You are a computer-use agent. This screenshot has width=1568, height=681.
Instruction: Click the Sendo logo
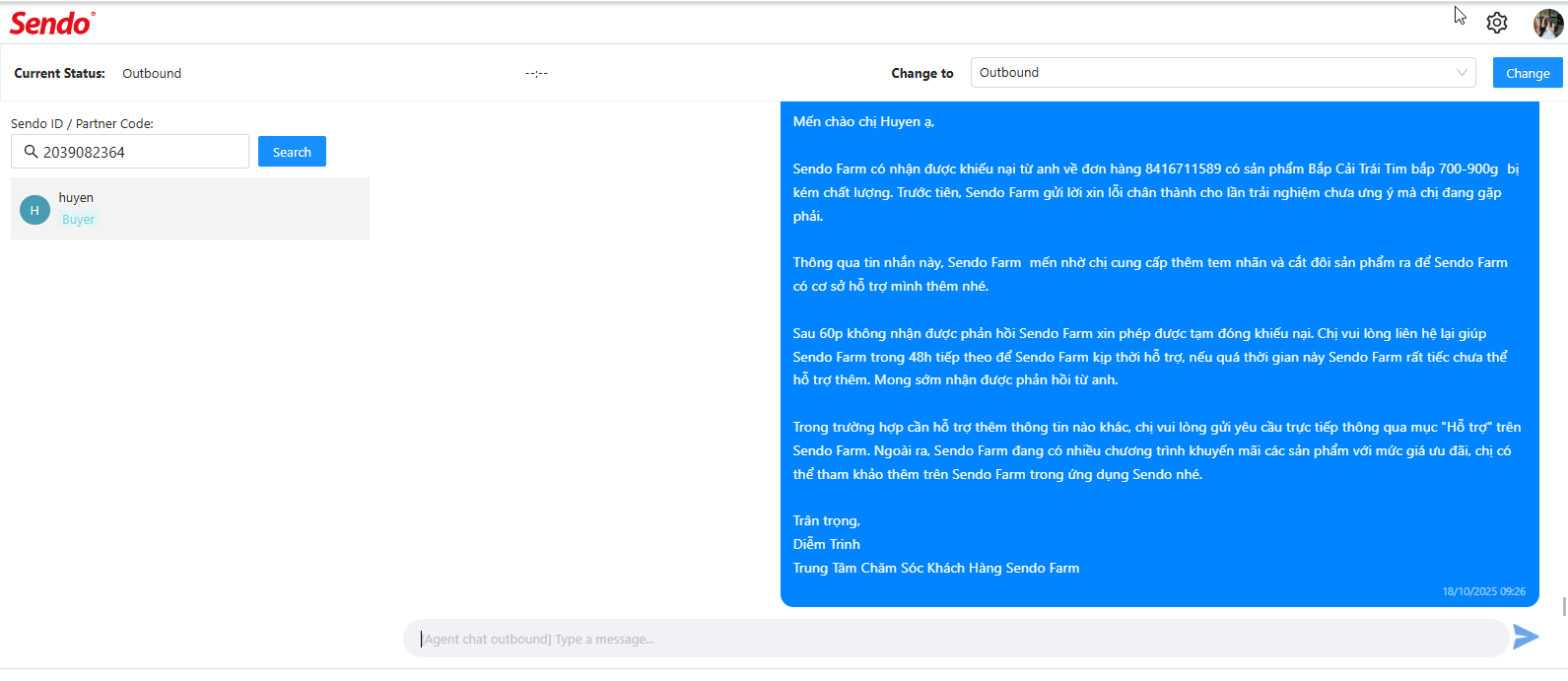52,23
